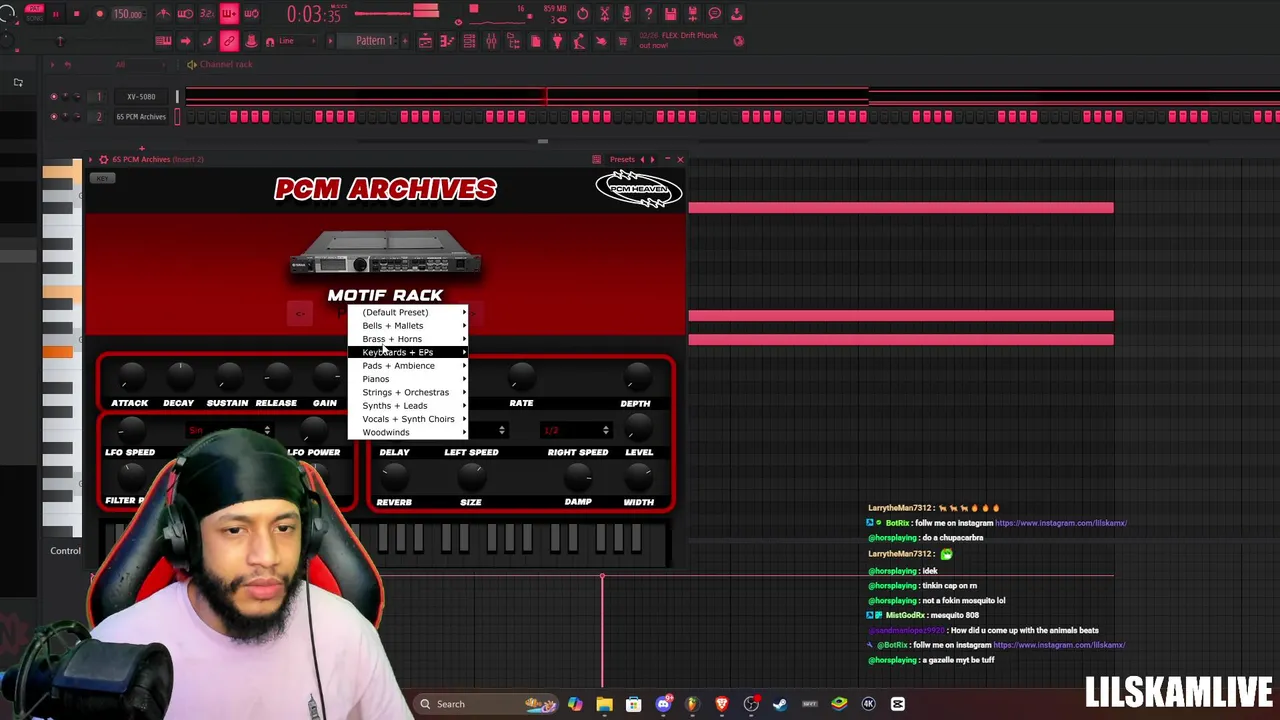Open the Pattern 1 selector
This screenshot has width=1280, height=720.
pyautogui.click(x=374, y=41)
